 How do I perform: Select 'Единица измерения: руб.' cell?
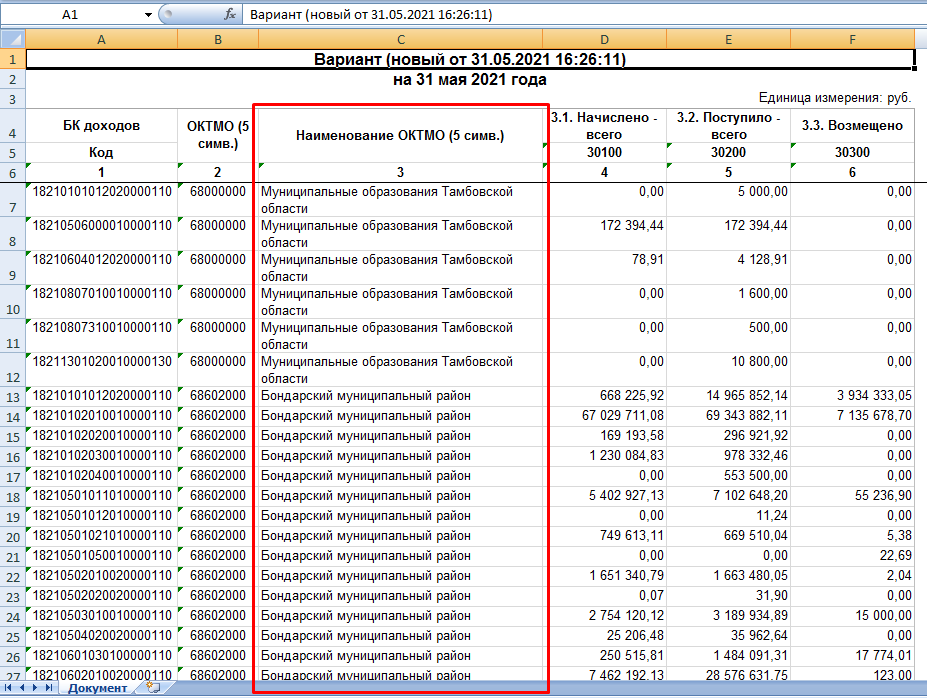click(x=835, y=98)
